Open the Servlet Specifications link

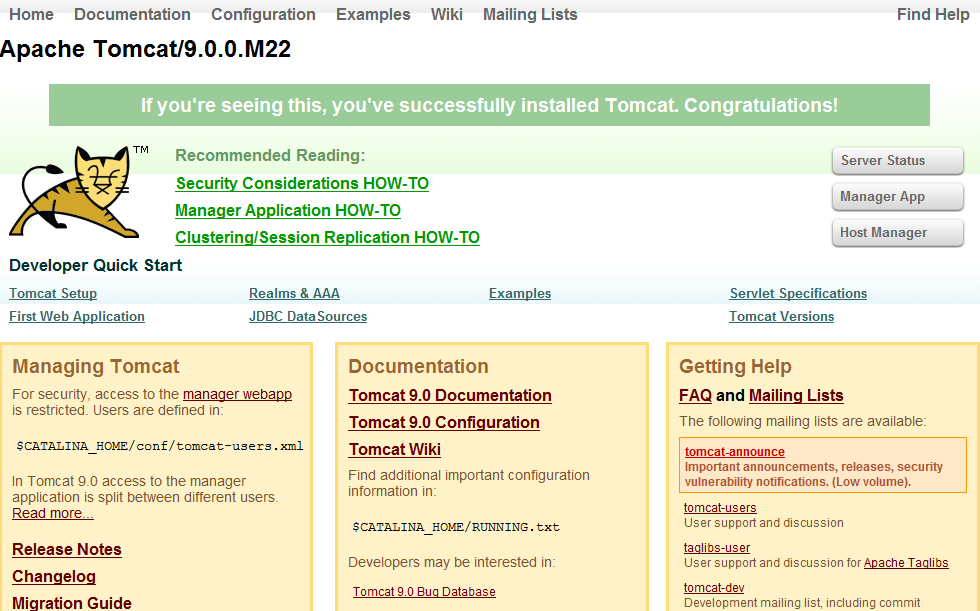tap(798, 294)
